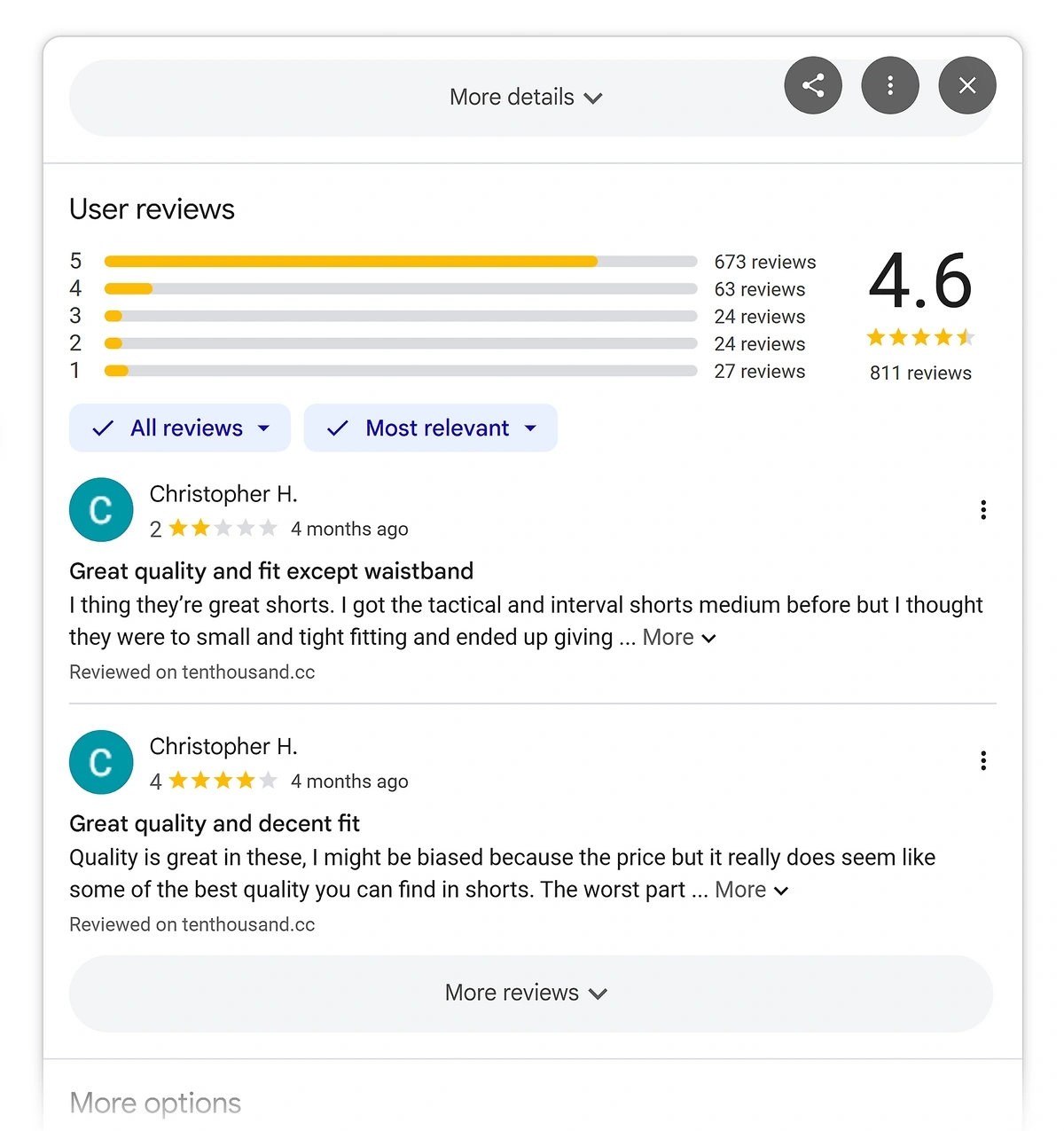Click the checkmark inside the All reviews chip
1064x1131 pixels.
coord(102,428)
